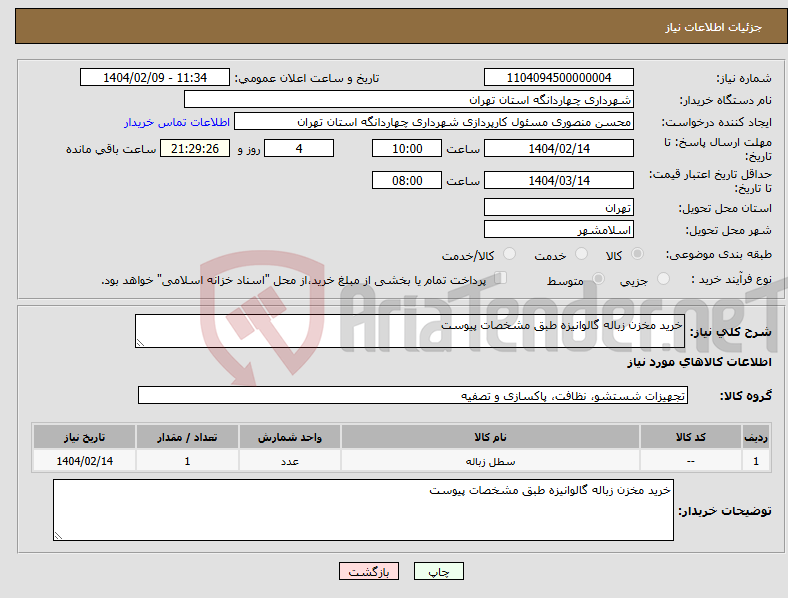The height and width of the screenshot is (598, 788).
Task: Select the جزیی purchase type radio
Action: (x=663, y=279)
